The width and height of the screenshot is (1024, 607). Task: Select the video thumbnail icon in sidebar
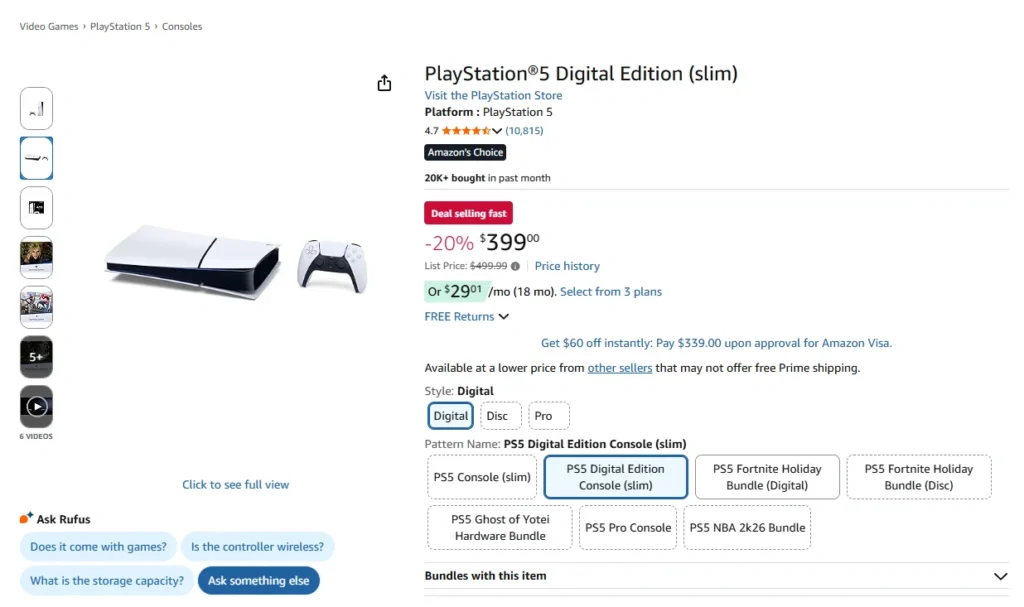(x=36, y=404)
